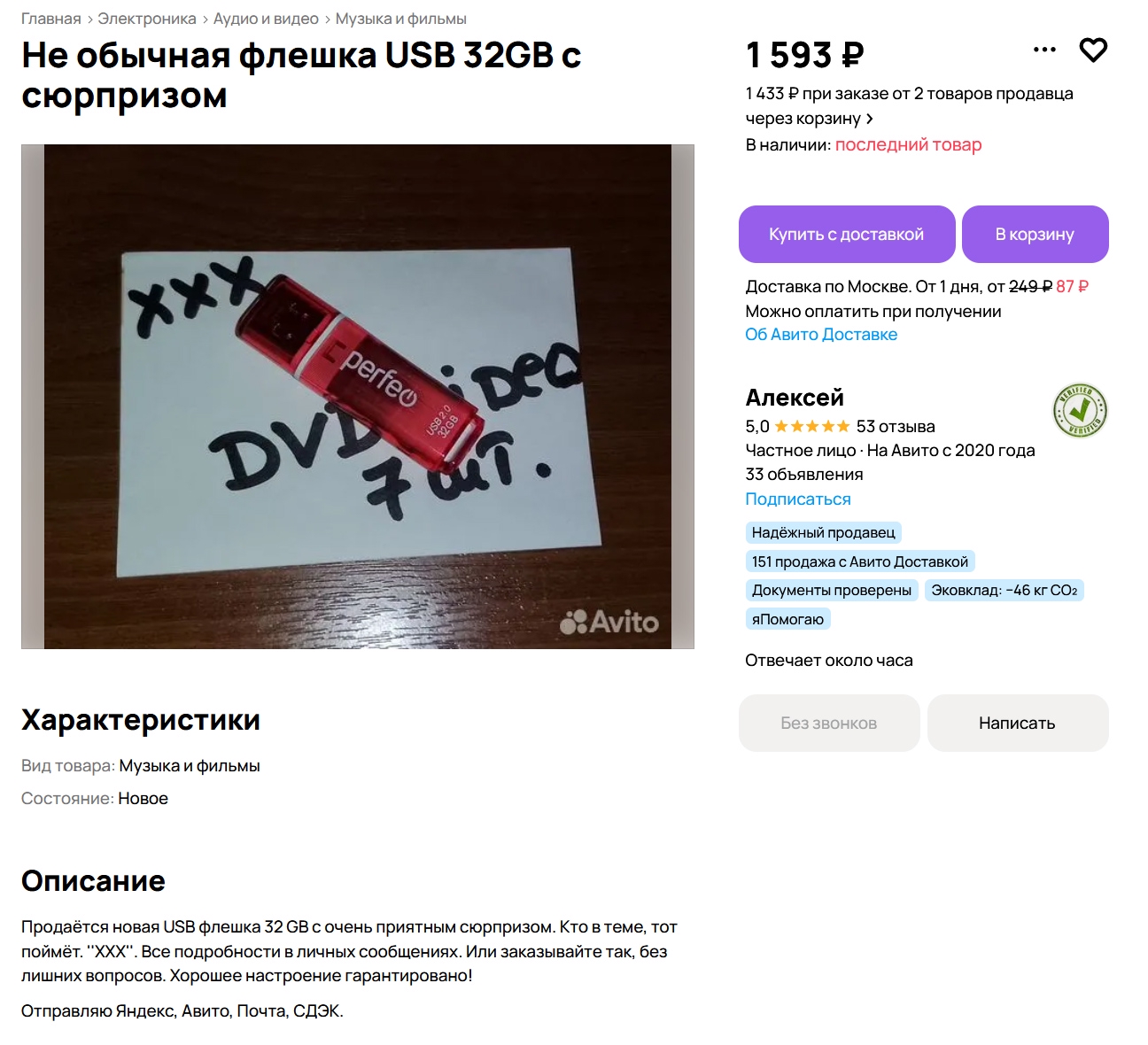The width and height of the screenshot is (1148, 1045).
Task: Message the seller with Написать button
Action: pos(1018,724)
